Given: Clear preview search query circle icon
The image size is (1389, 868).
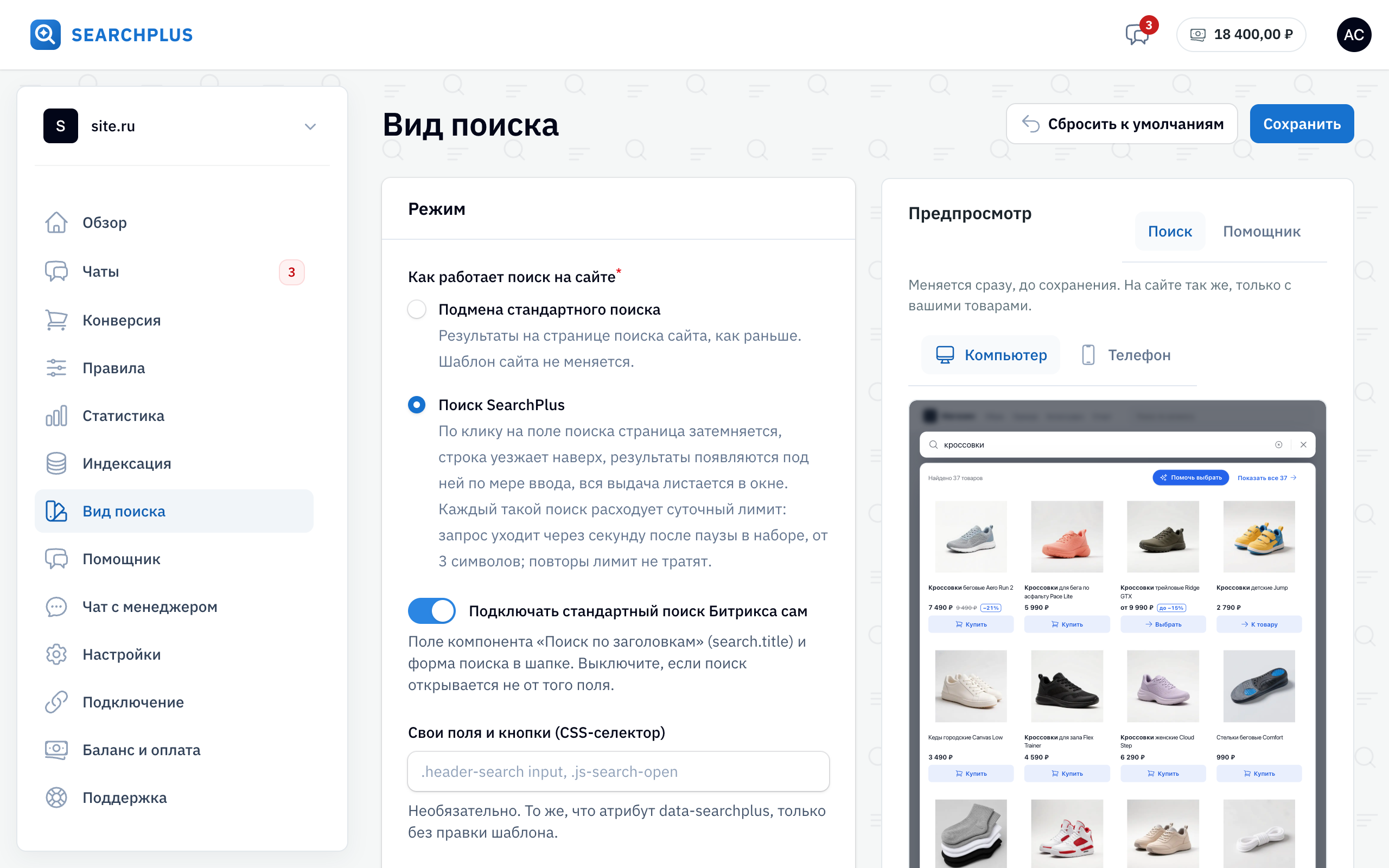Looking at the screenshot, I should [x=1279, y=445].
